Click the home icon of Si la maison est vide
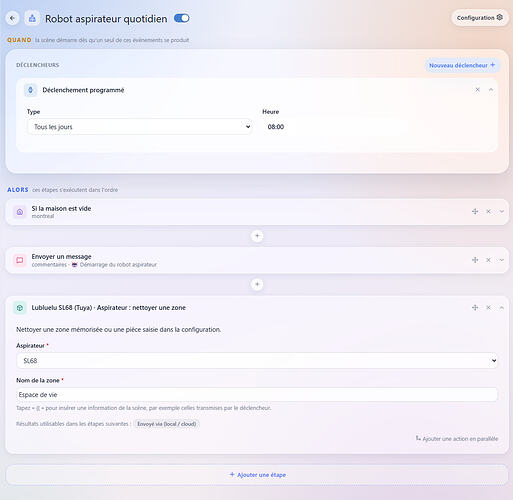Screen dimensions: 513x500 coord(20,212)
